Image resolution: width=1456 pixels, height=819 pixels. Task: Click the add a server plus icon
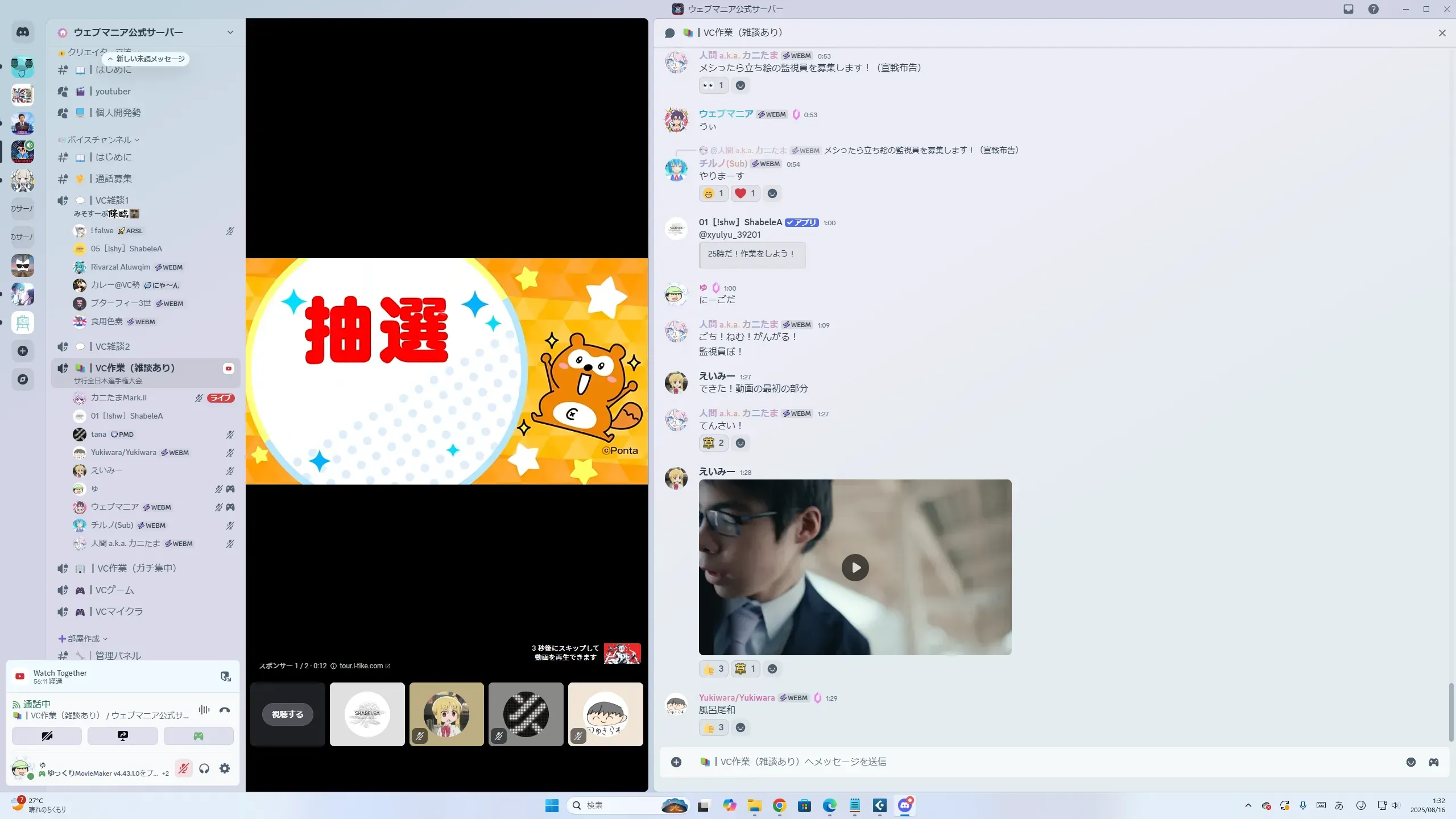pos(23,351)
